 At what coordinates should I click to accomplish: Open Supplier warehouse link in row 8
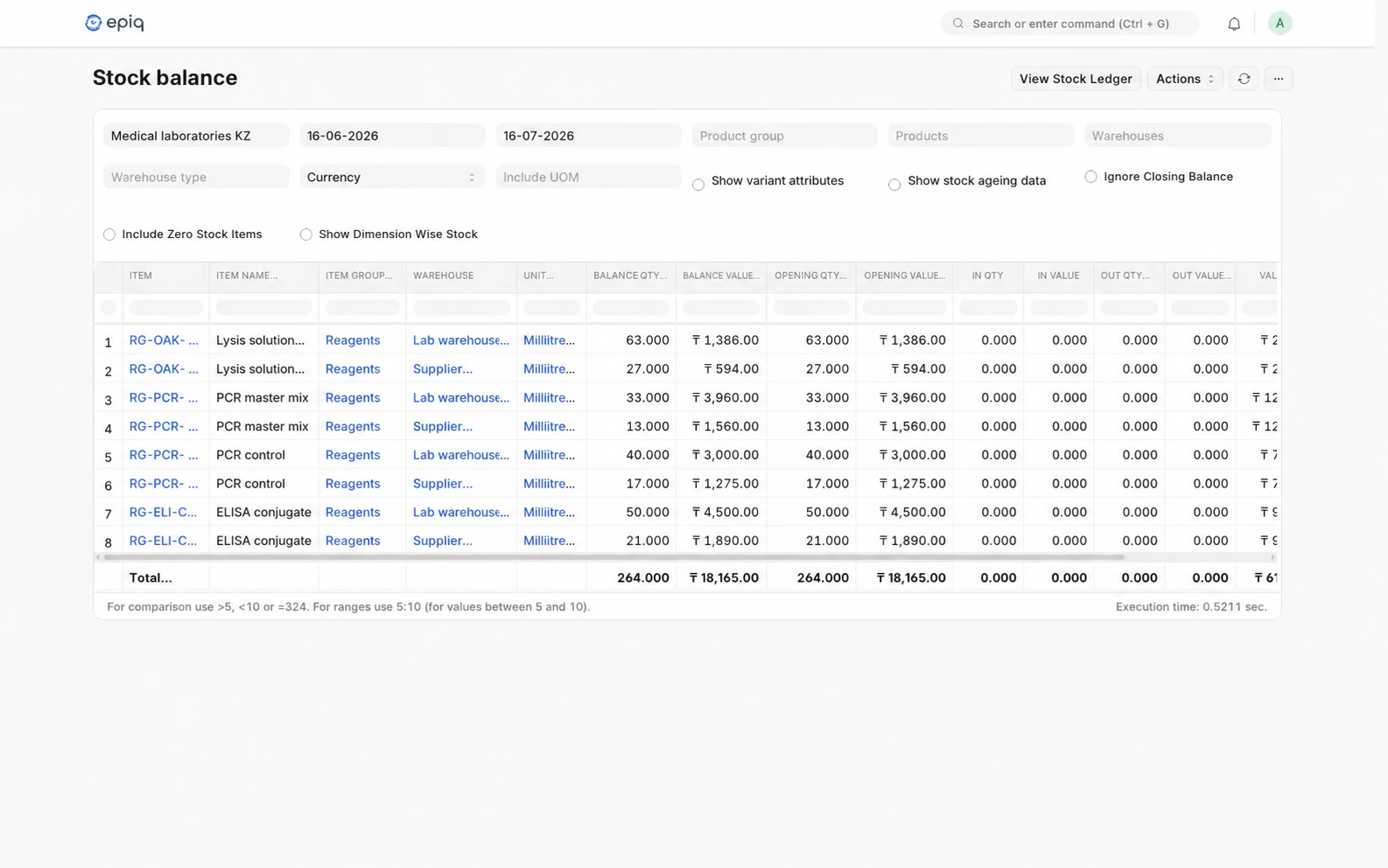click(x=443, y=542)
